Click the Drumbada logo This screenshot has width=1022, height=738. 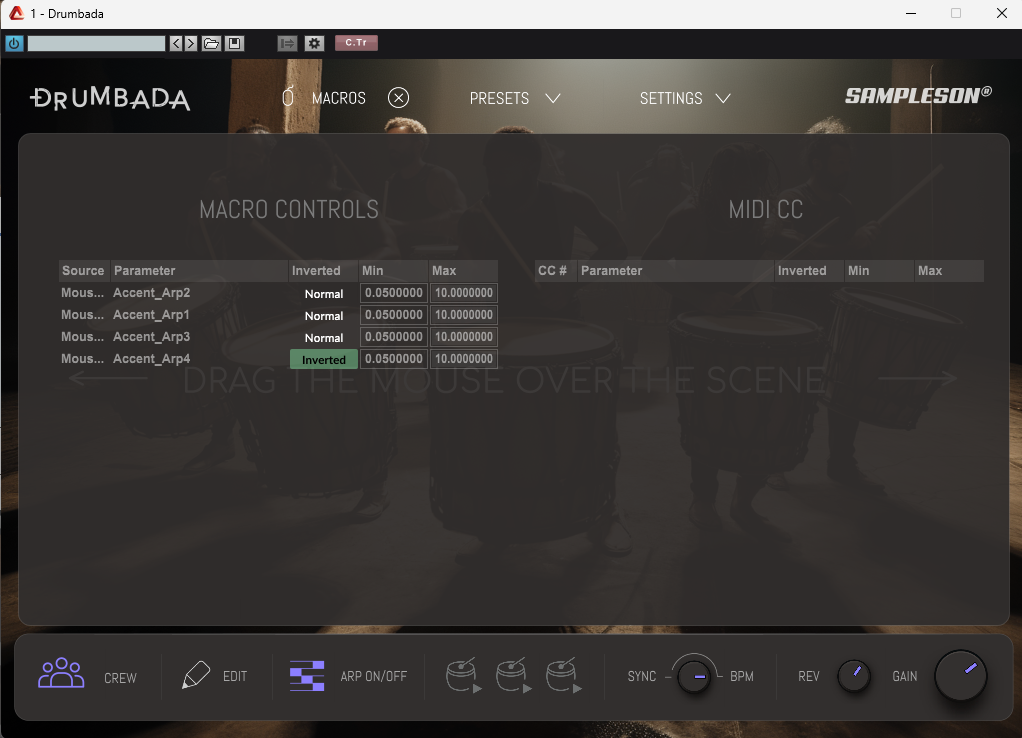click(x=110, y=98)
